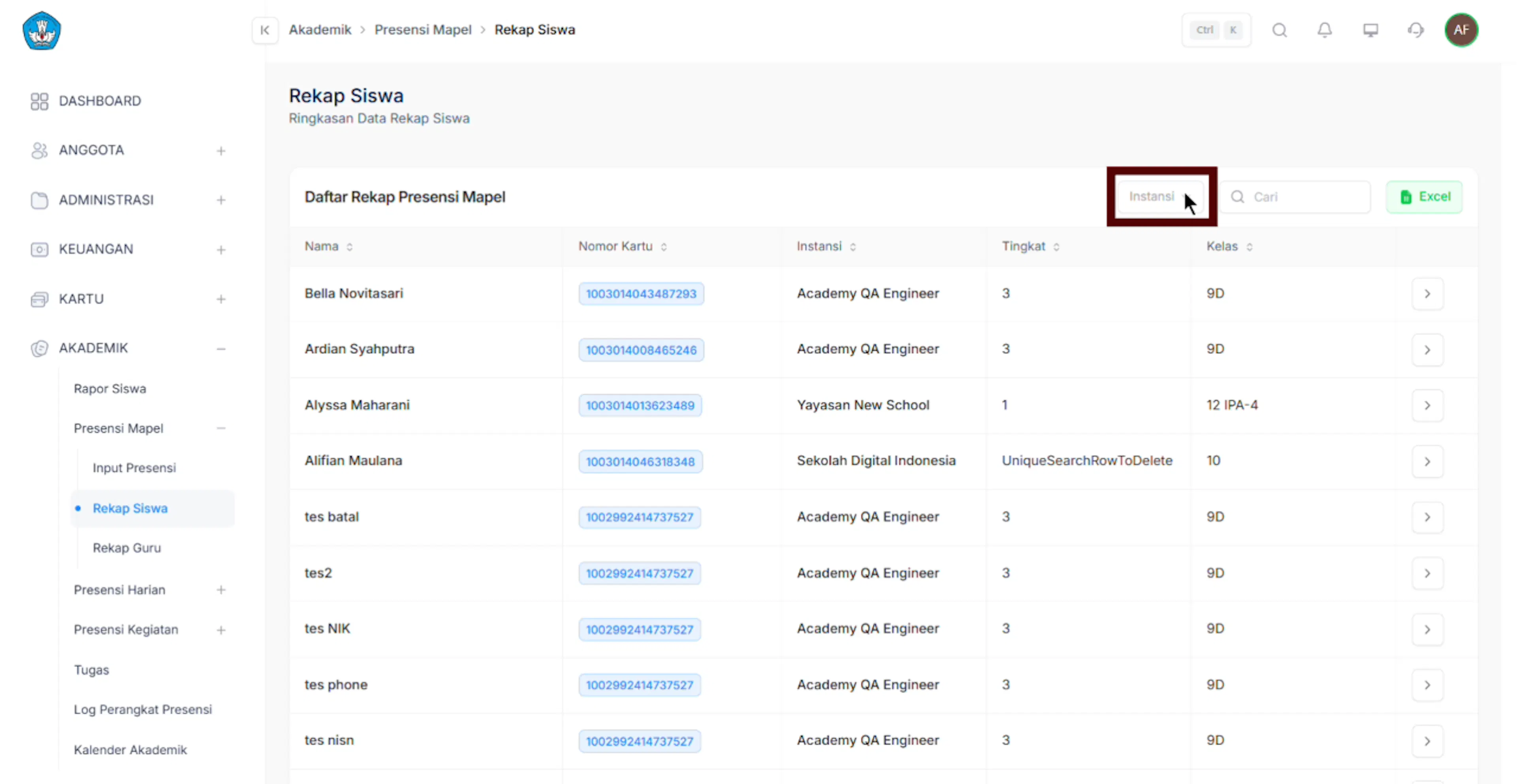
Task: Expand the Anggota menu plus
Action: pos(221,151)
